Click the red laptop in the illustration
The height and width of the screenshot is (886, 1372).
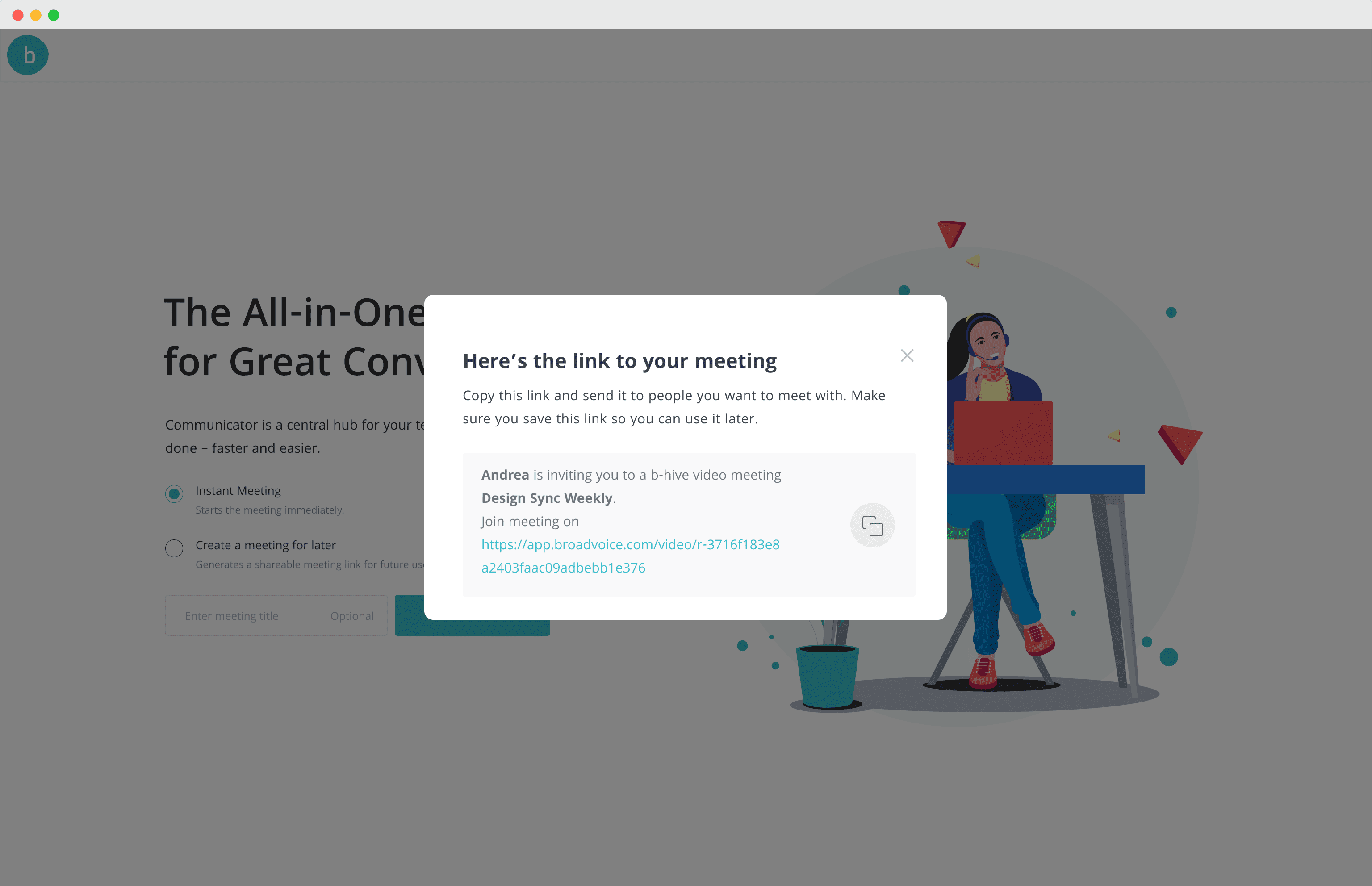[x=1003, y=433]
